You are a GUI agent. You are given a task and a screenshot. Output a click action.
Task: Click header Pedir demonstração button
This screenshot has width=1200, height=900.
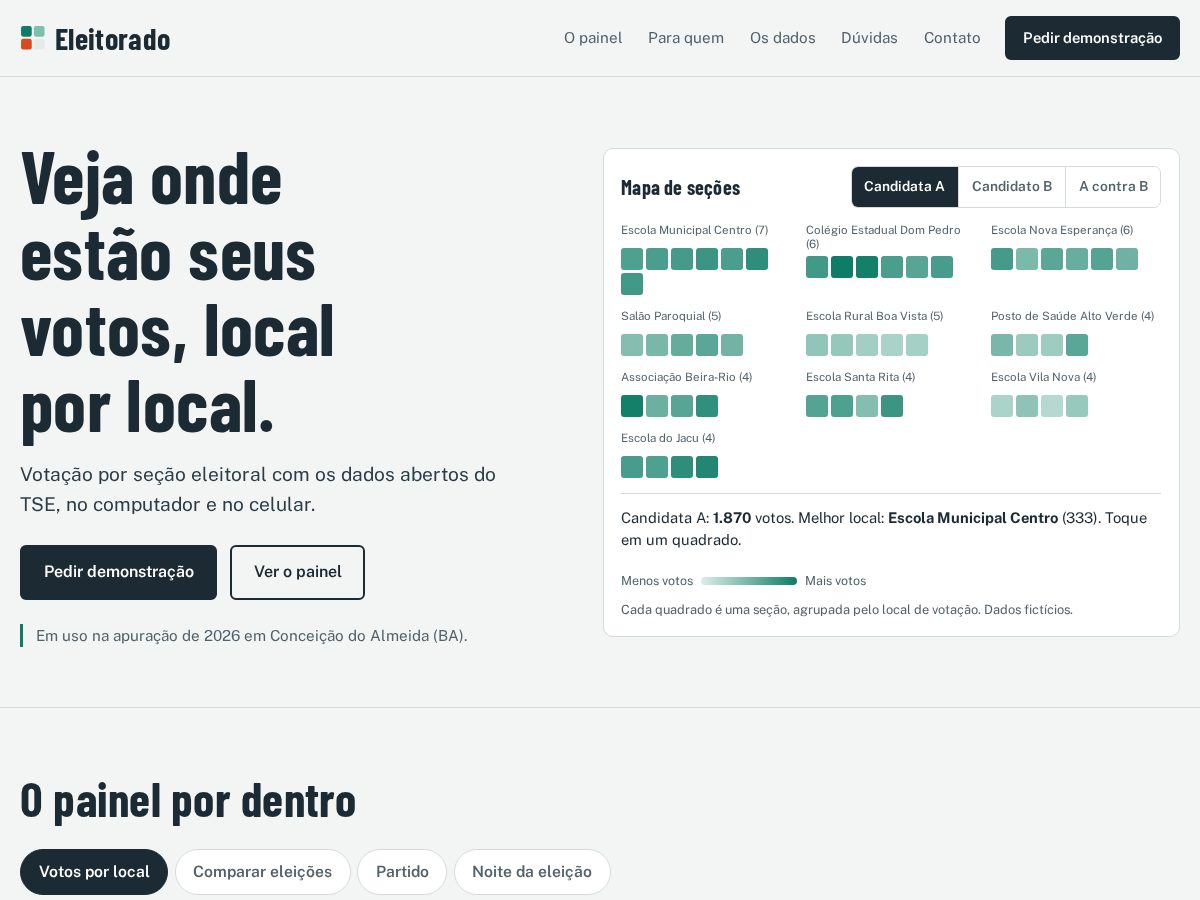1092,38
